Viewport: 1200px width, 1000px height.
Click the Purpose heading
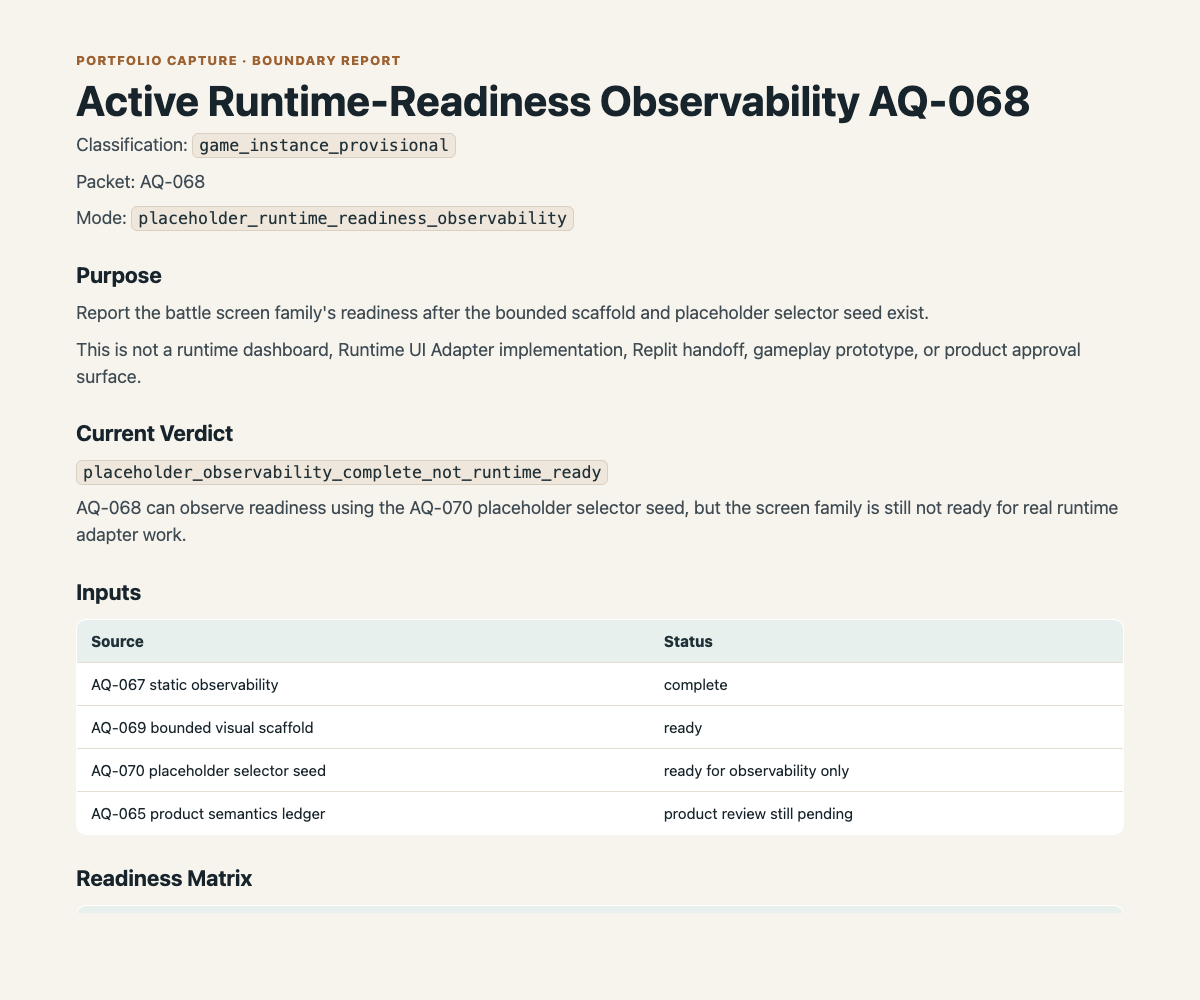[x=119, y=275]
